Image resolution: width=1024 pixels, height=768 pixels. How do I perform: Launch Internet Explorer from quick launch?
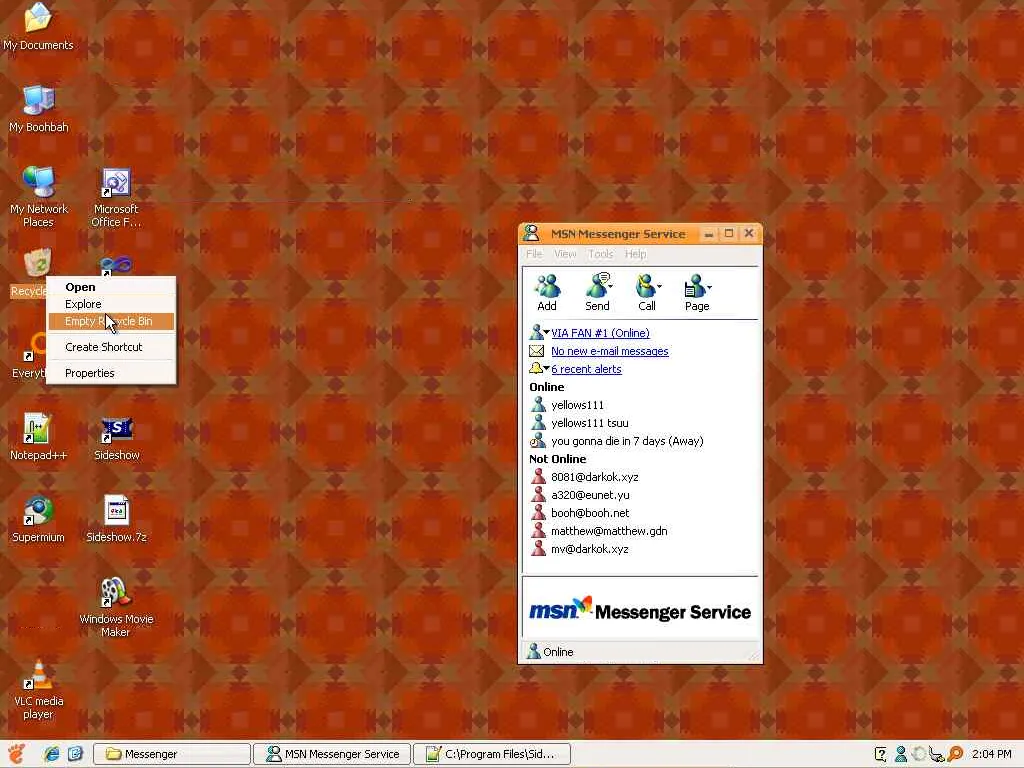point(51,754)
